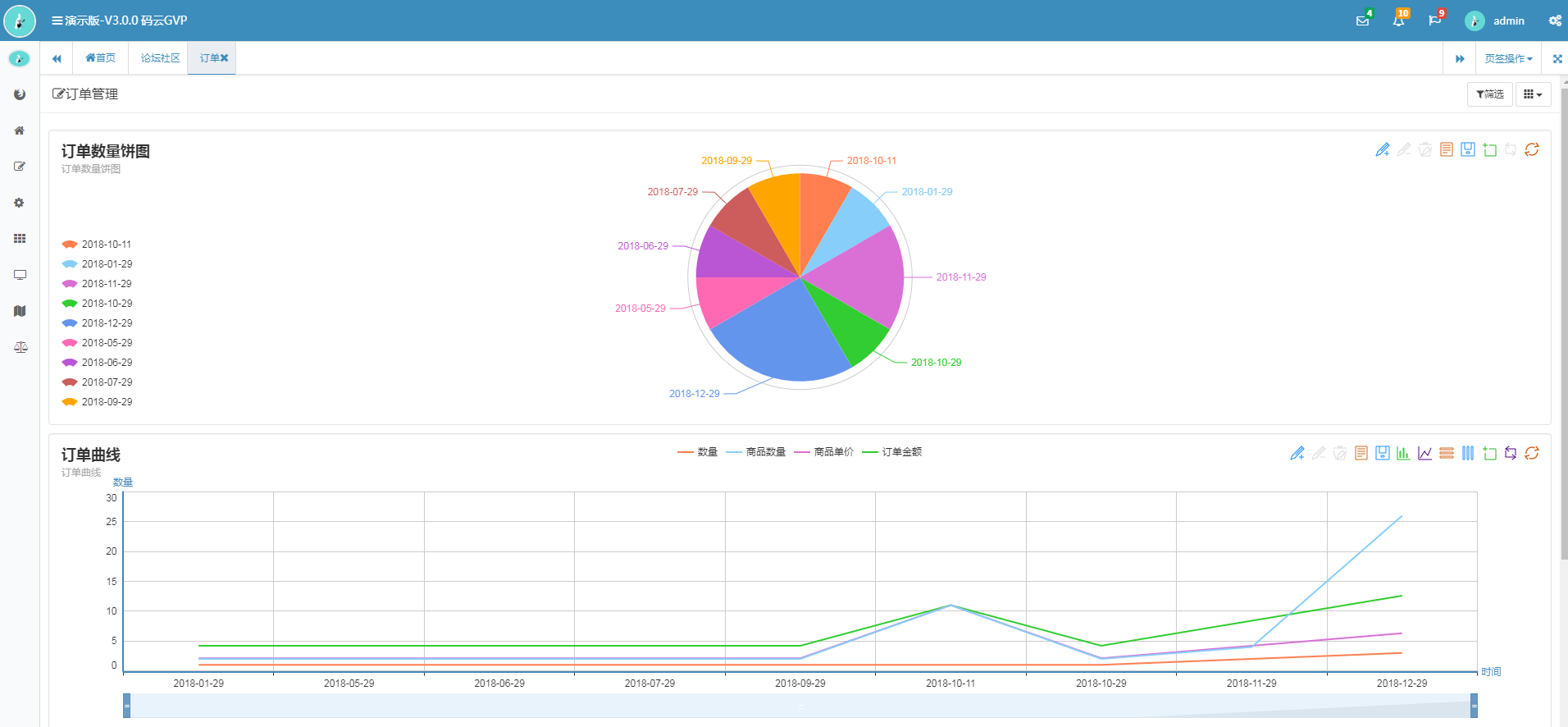Switch order curve to line chart view

[1424, 453]
